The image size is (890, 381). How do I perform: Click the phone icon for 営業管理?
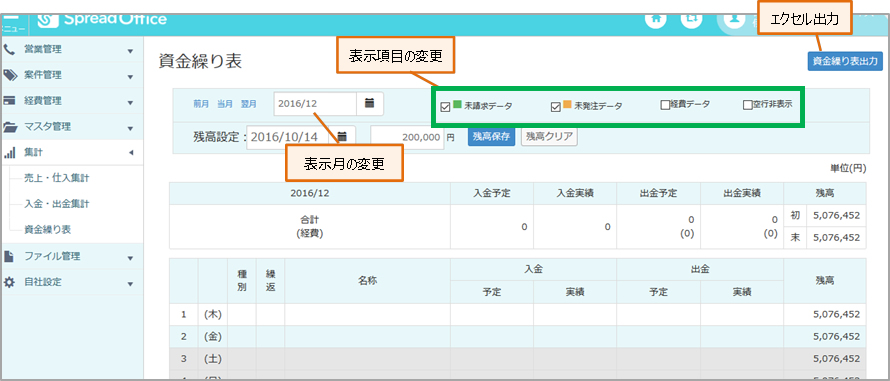point(9,49)
